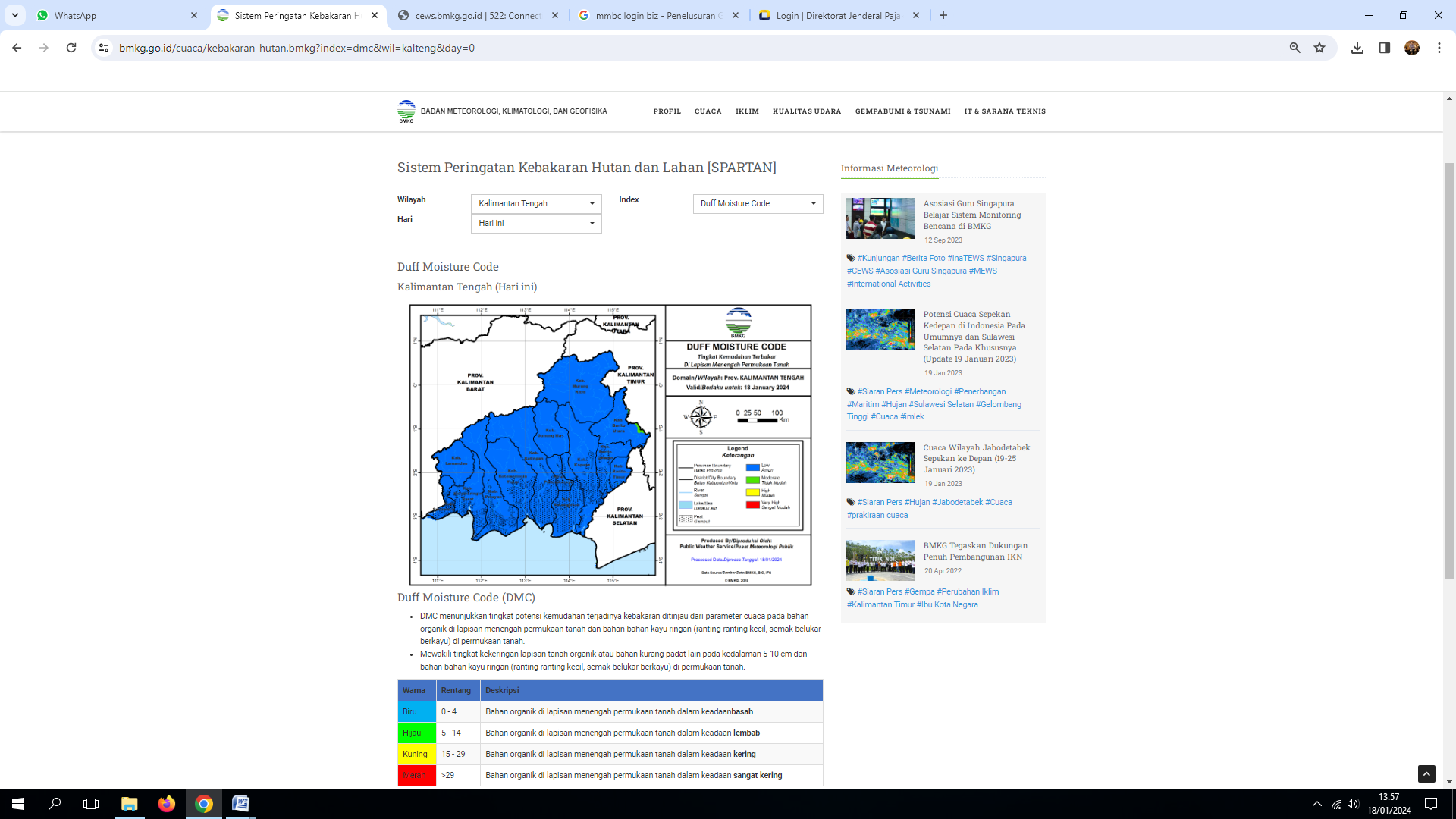Open Firefox from the taskbar
1456x819 pixels.
point(167,804)
